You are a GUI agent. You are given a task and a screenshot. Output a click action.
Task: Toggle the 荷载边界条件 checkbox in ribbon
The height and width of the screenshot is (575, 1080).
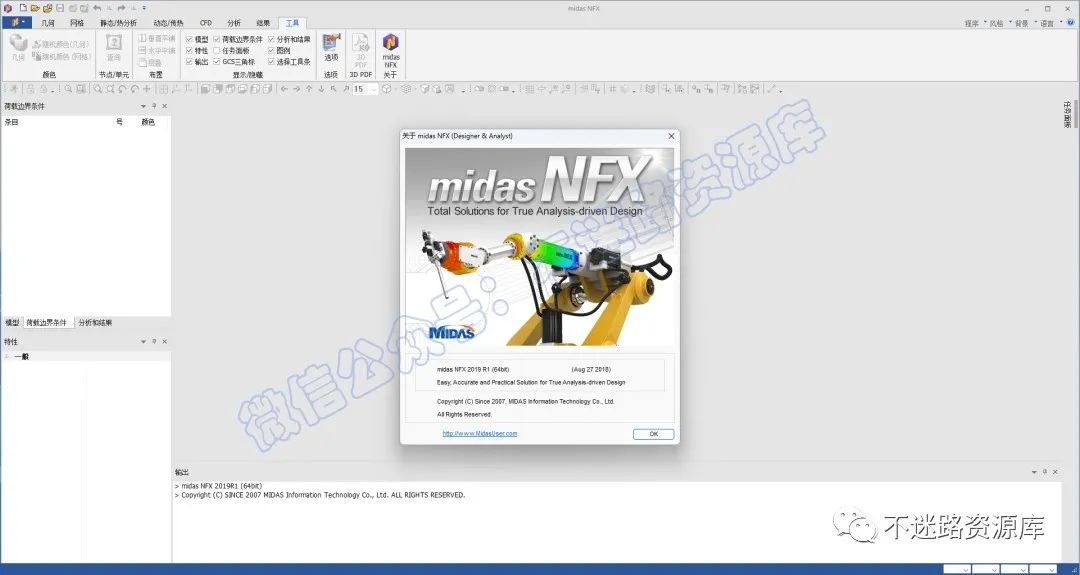(x=217, y=40)
